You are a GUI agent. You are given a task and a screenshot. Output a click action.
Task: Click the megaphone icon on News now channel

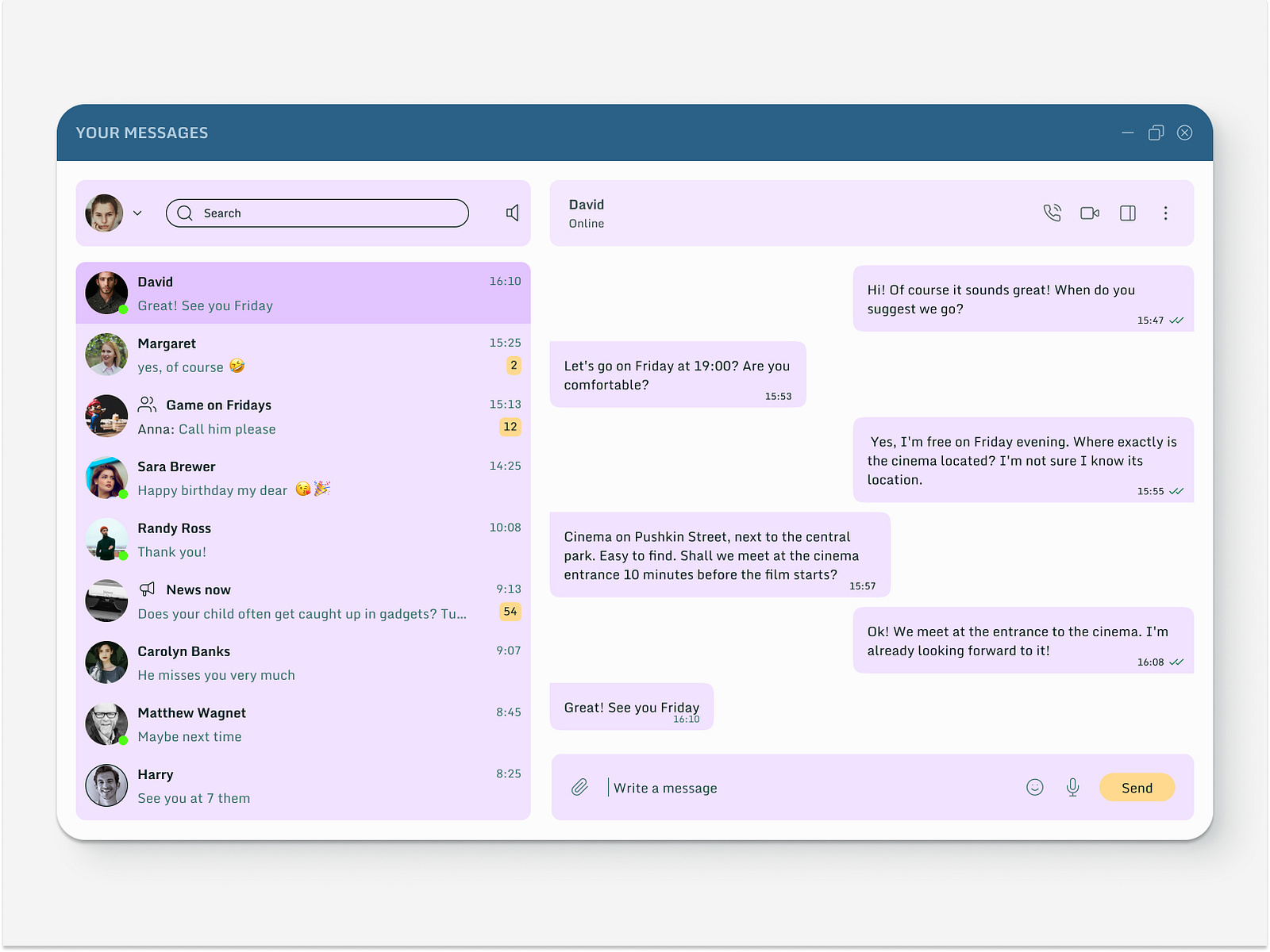(x=146, y=589)
